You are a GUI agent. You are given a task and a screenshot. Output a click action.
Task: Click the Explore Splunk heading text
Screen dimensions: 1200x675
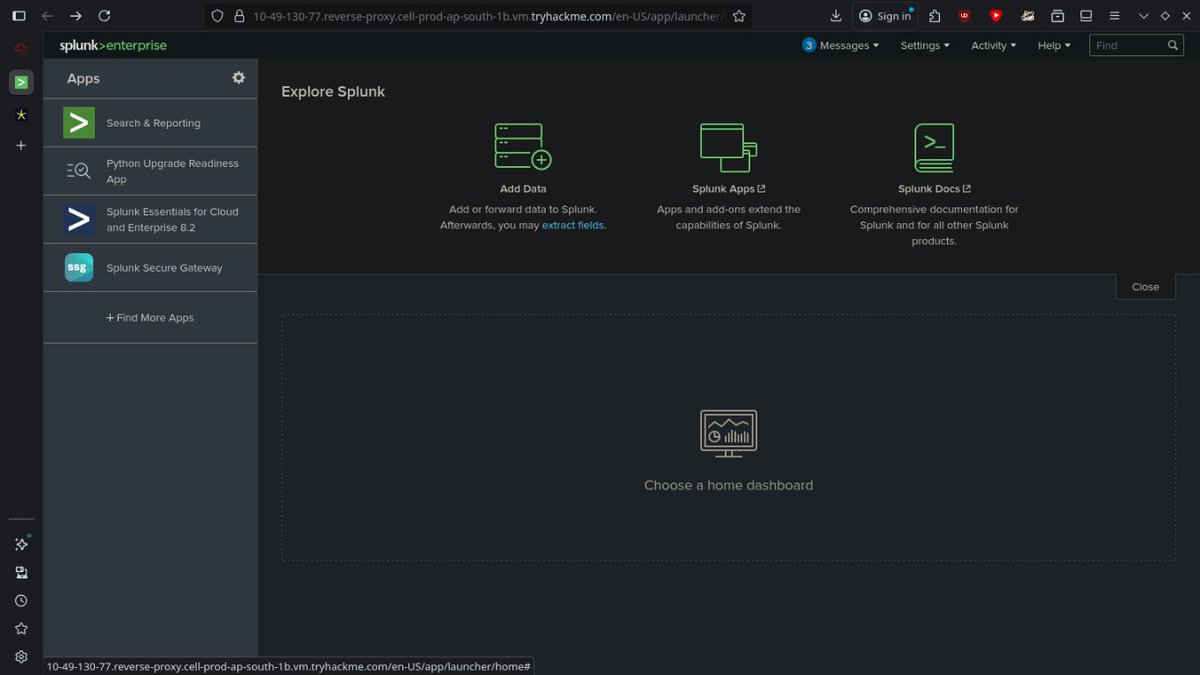coord(333,91)
